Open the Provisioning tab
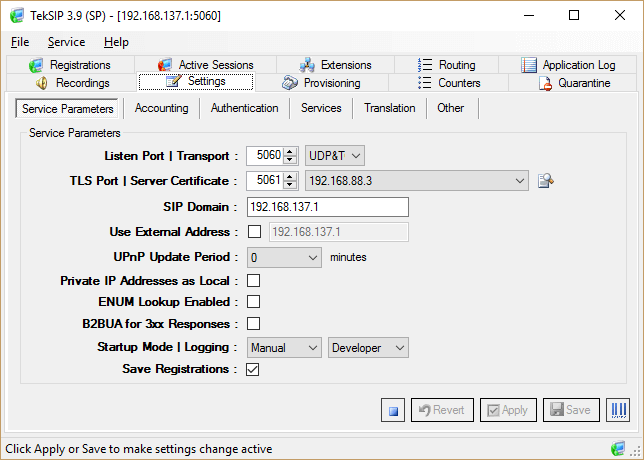644x460 pixels. [321, 83]
